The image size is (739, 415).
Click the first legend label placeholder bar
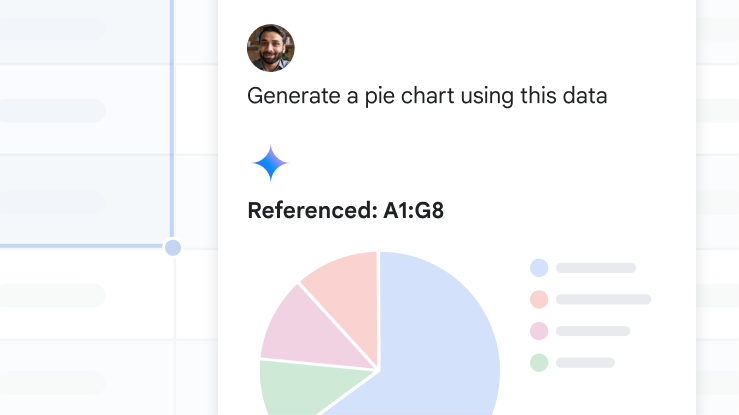596,268
